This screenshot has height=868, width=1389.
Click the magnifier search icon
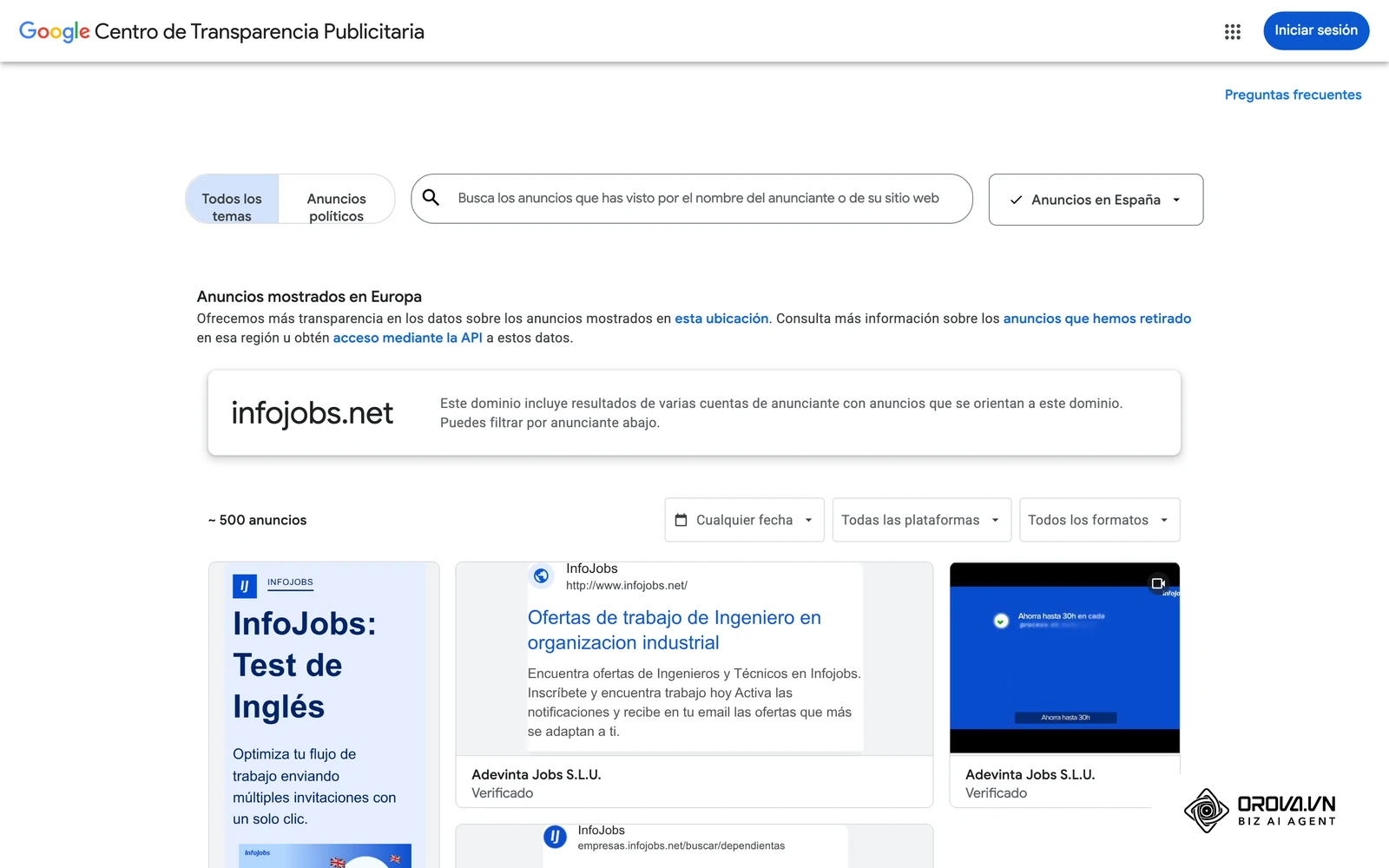pos(431,198)
